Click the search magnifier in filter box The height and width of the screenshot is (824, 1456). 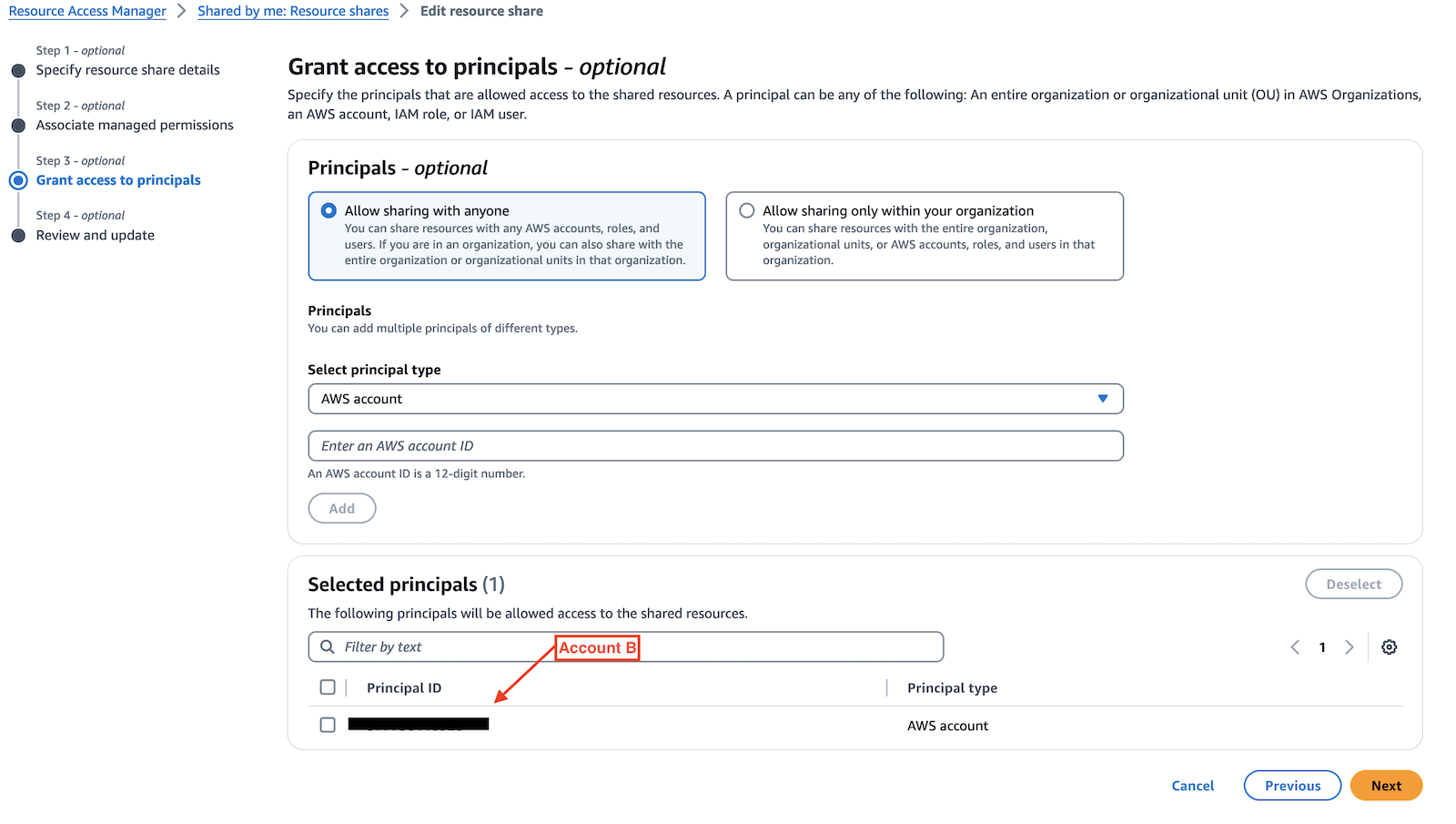click(x=328, y=647)
